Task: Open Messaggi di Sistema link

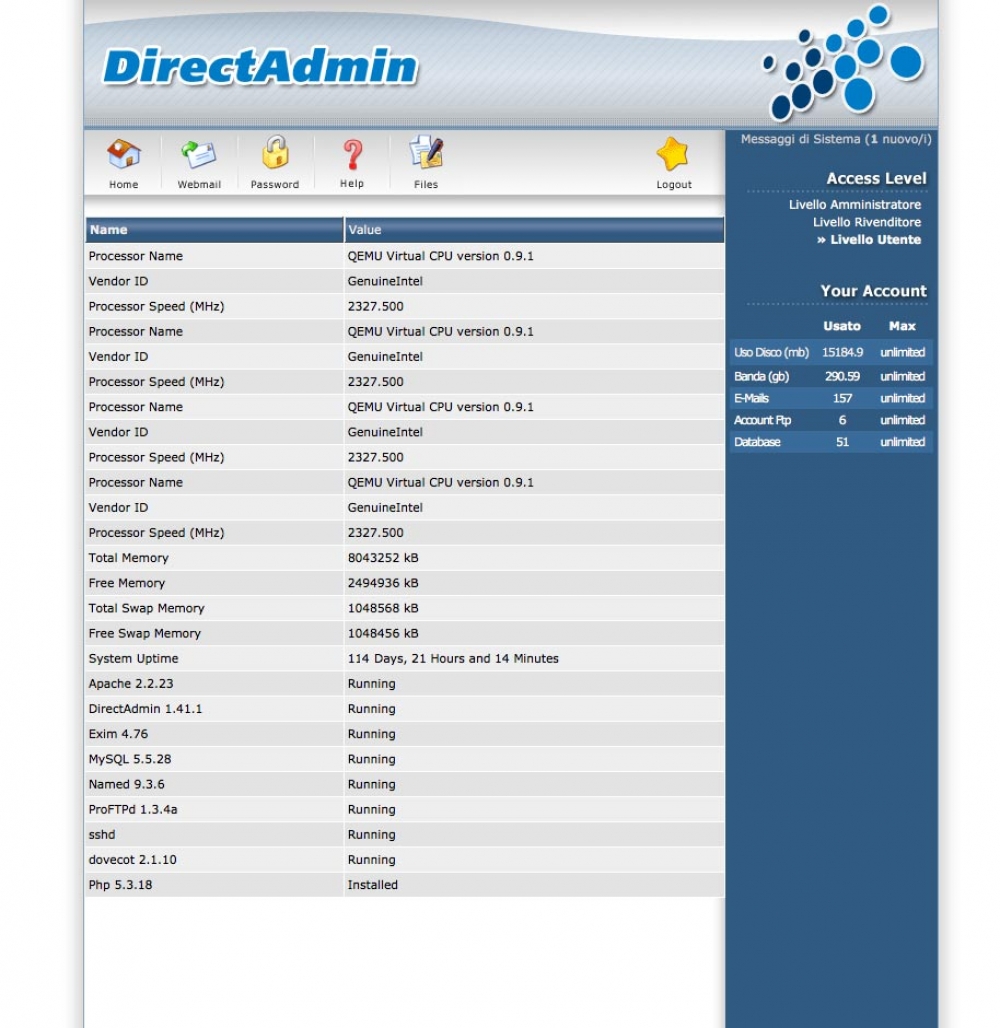Action: point(836,139)
